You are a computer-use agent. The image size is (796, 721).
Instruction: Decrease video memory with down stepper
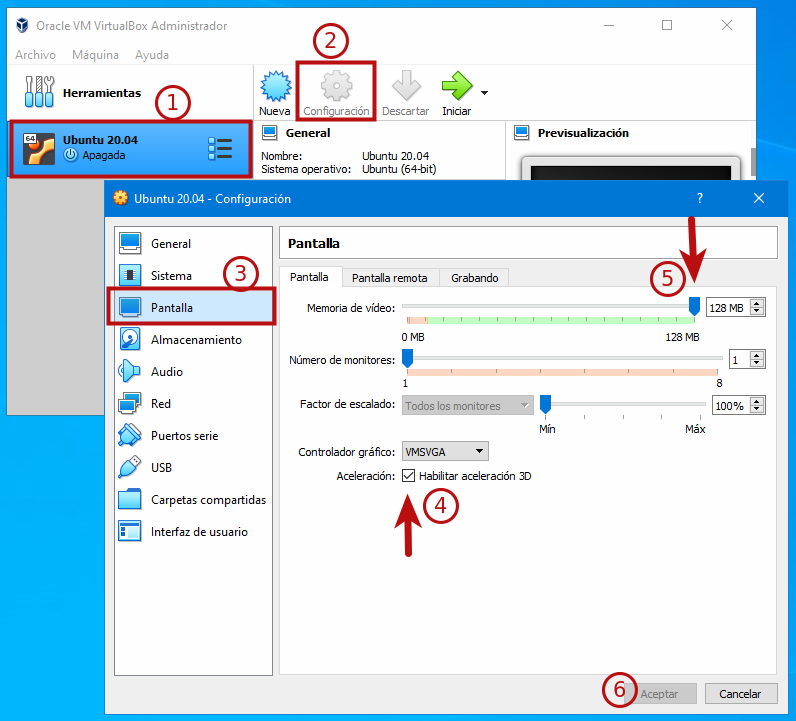[x=757, y=311]
